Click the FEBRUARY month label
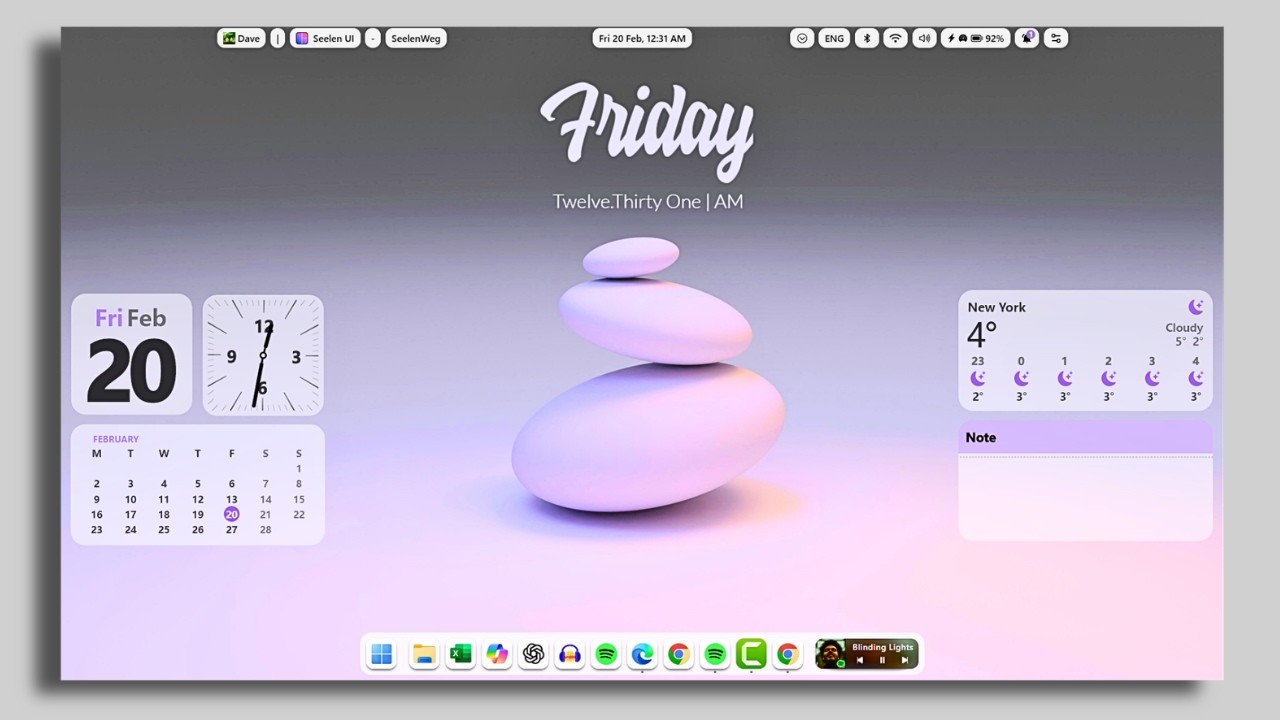The image size is (1280, 720). coord(116,439)
